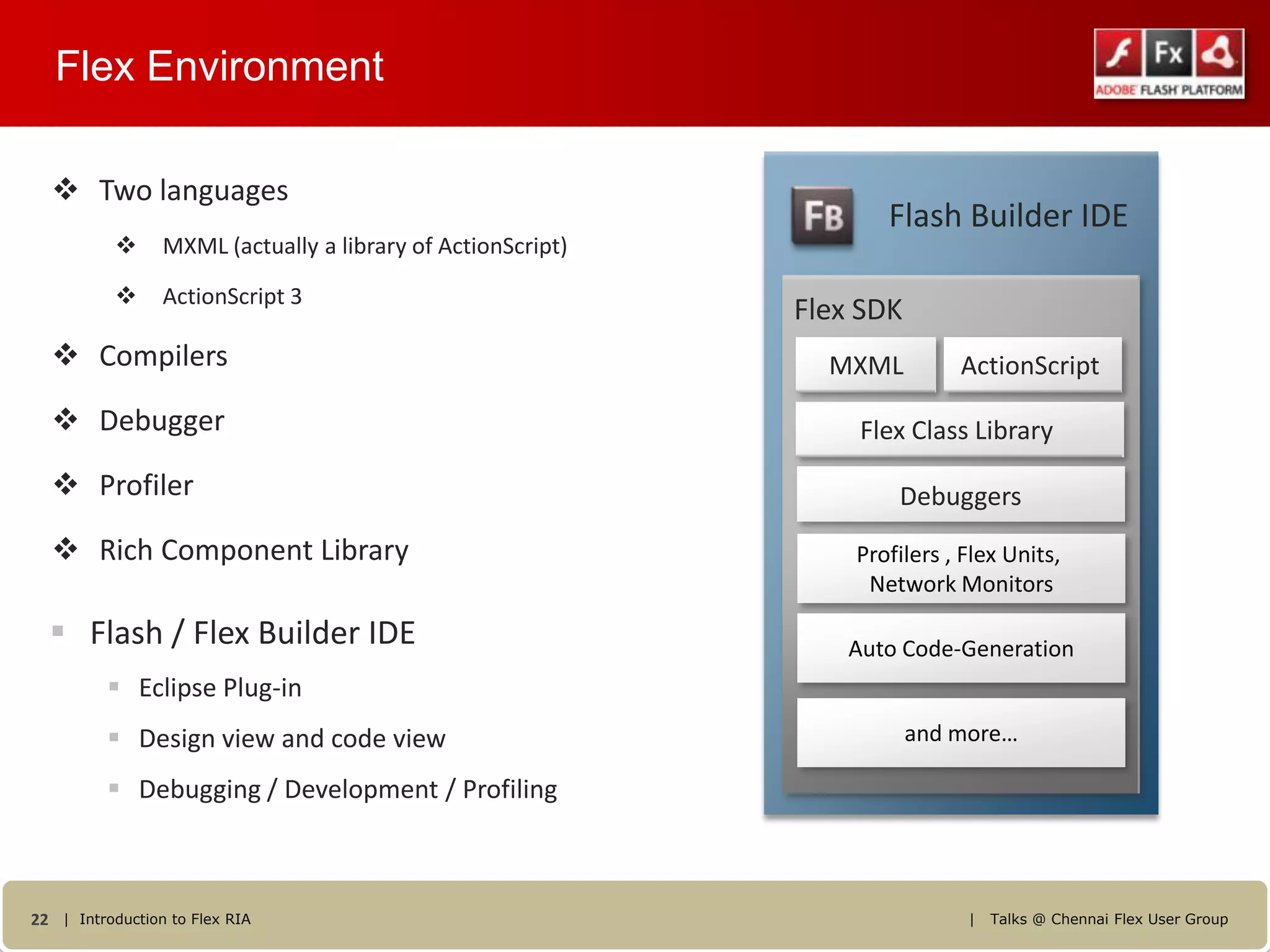Screen dimensions: 1270x952
Task: Click the Flash Builder IDE heading text
Action: pyautogui.click(x=1008, y=216)
